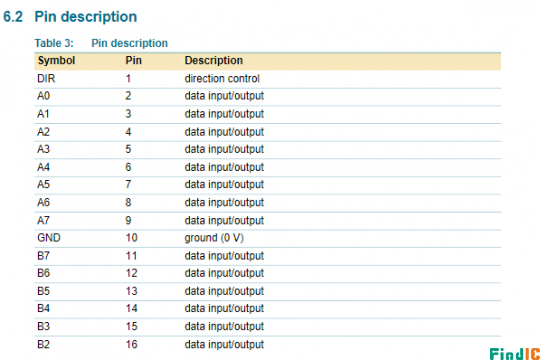This screenshot has height=360, width=540.
Task: Click 'data input/output' in the B4 row
Action: pos(224,308)
